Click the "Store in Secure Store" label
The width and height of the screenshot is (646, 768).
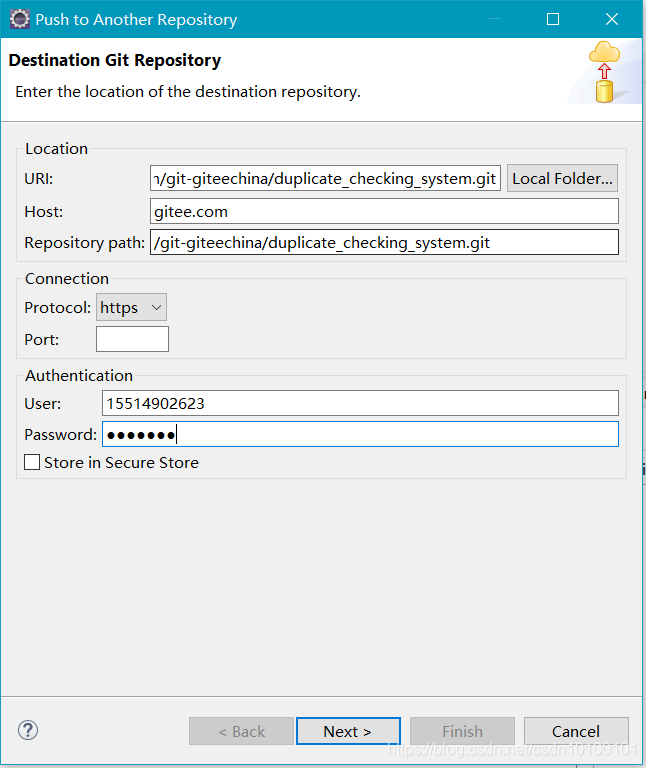pos(121,462)
